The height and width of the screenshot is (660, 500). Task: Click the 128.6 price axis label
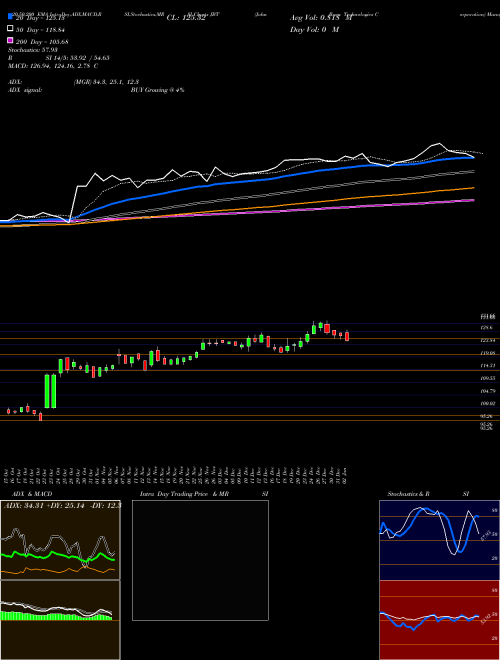[487, 327]
